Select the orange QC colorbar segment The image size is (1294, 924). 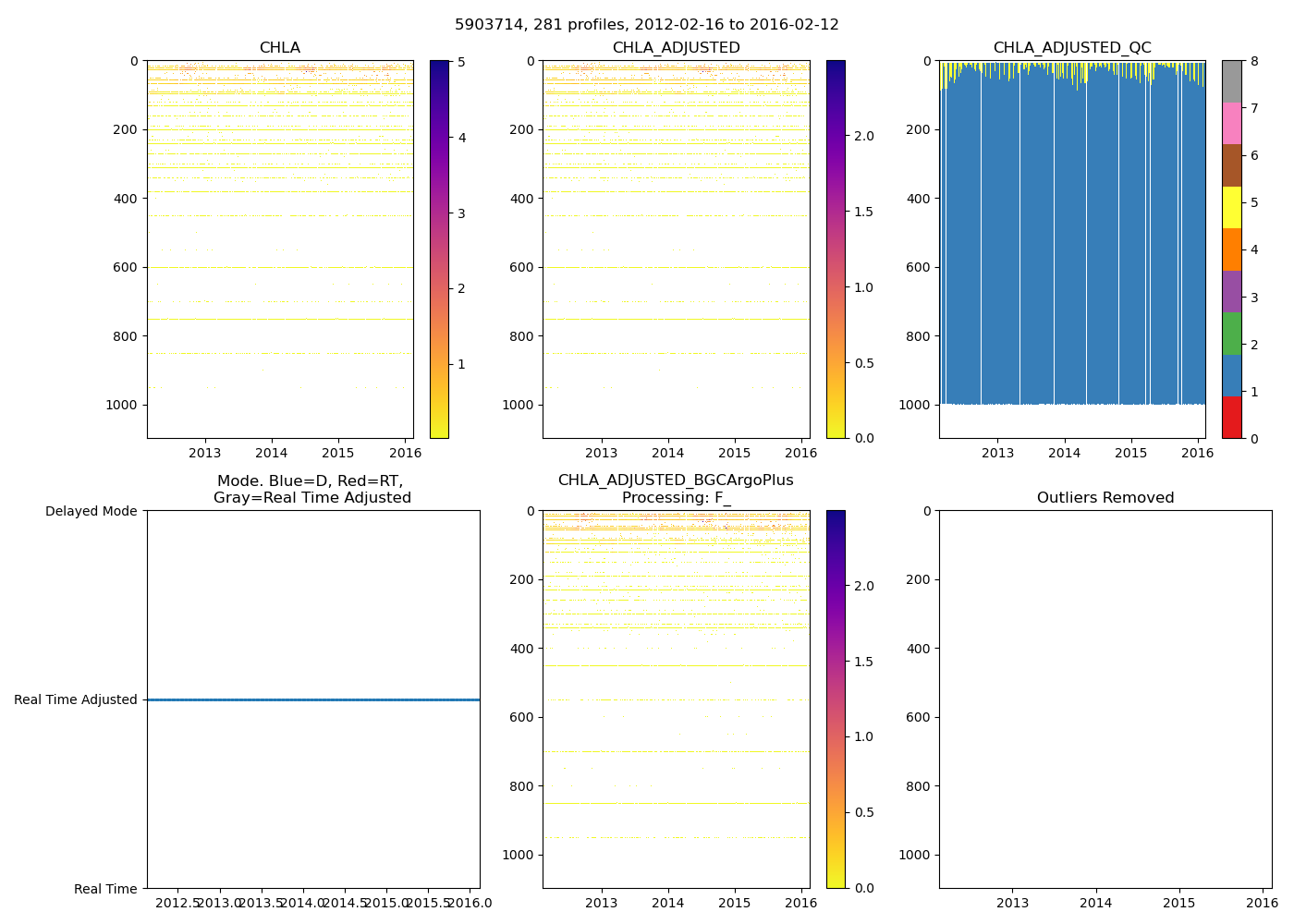coord(1231,249)
